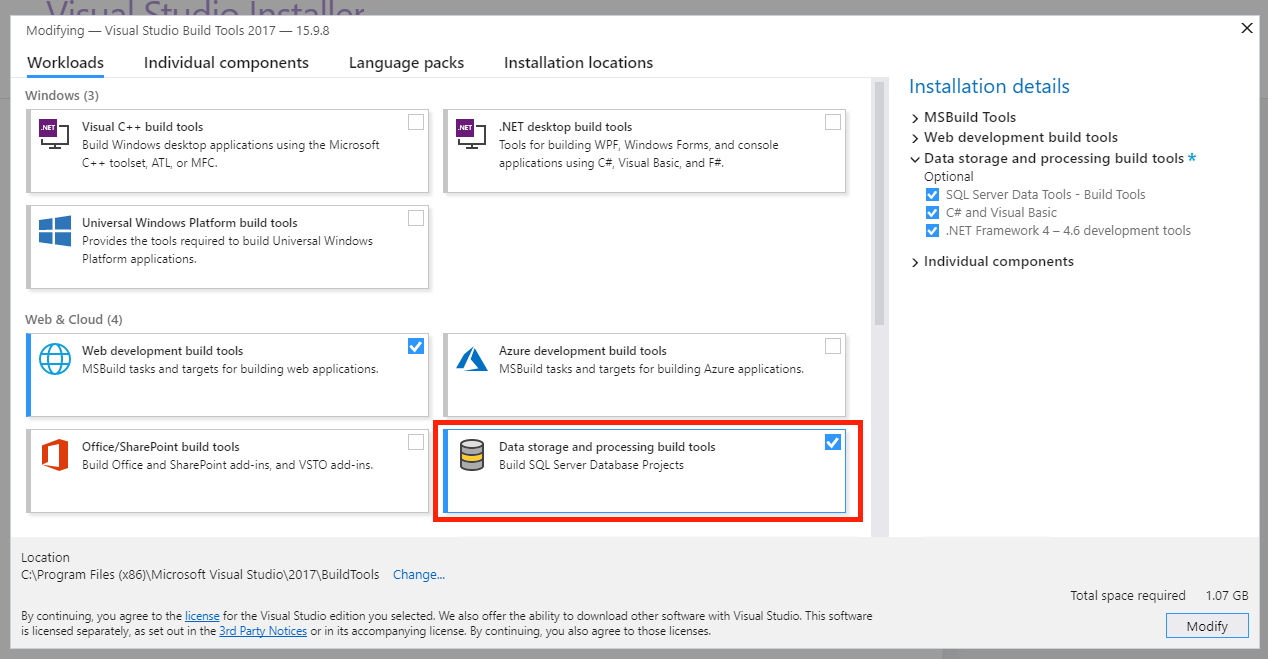Click the Installation details heading
Image resolution: width=1268 pixels, height=659 pixels.
(x=989, y=87)
